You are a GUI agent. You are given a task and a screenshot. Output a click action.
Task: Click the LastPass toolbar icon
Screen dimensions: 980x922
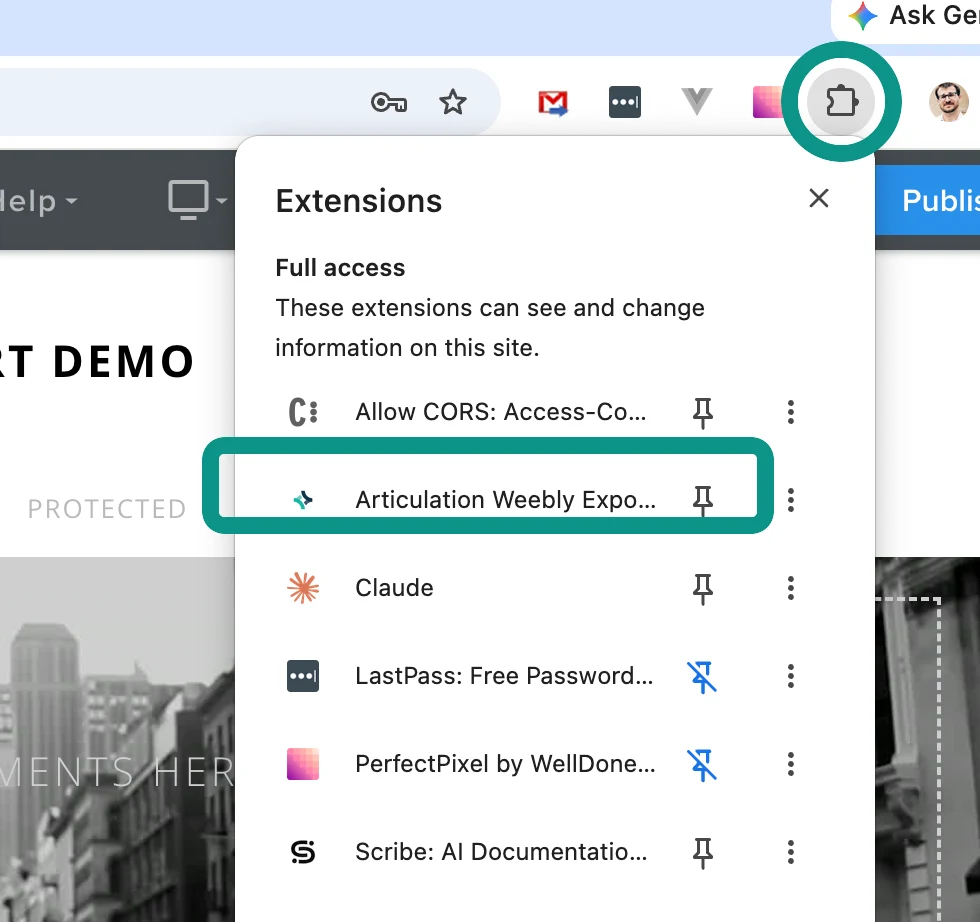coord(624,102)
